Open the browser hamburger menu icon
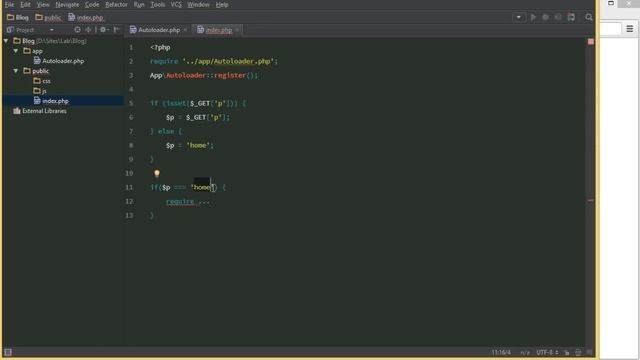The height and width of the screenshot is (360, 640). click(629, 29)
